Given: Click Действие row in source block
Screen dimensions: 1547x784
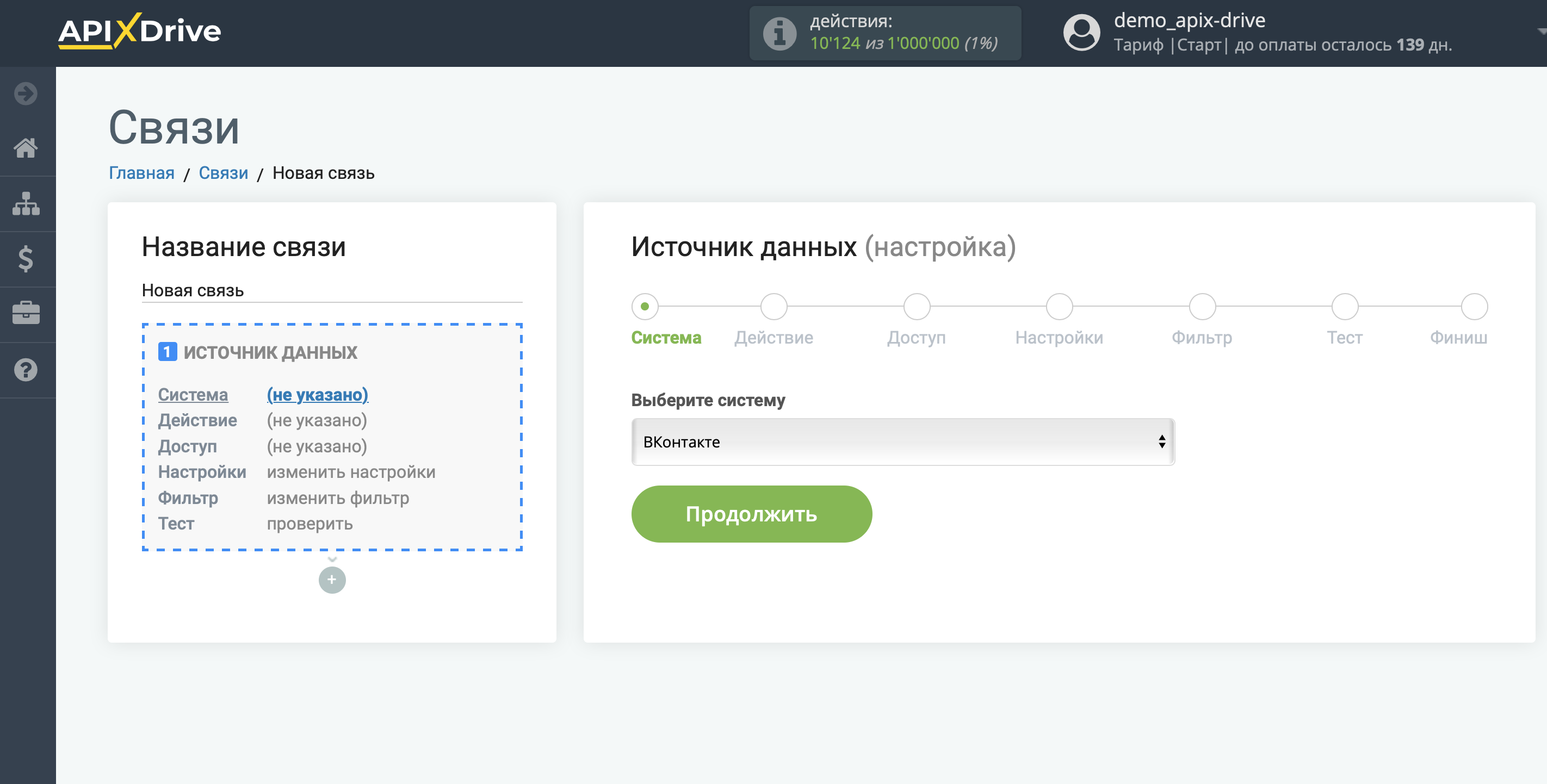Looking at the screenshot, I should [x=262, y=421].
